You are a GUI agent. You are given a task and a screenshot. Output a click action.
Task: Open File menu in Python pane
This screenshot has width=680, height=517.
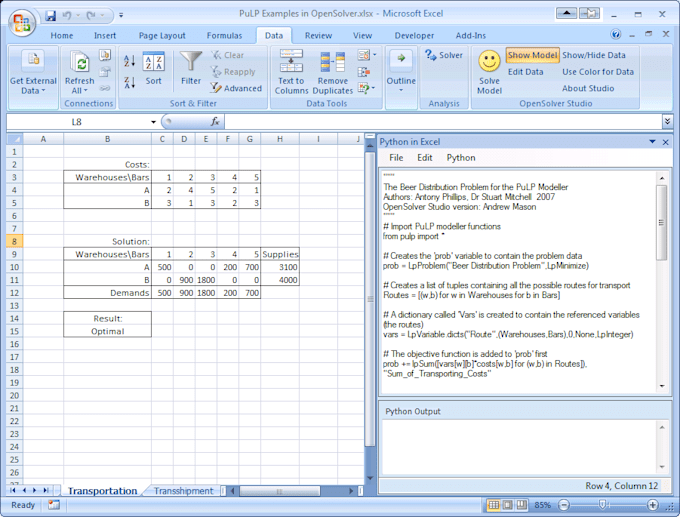[x=396, y=158]
